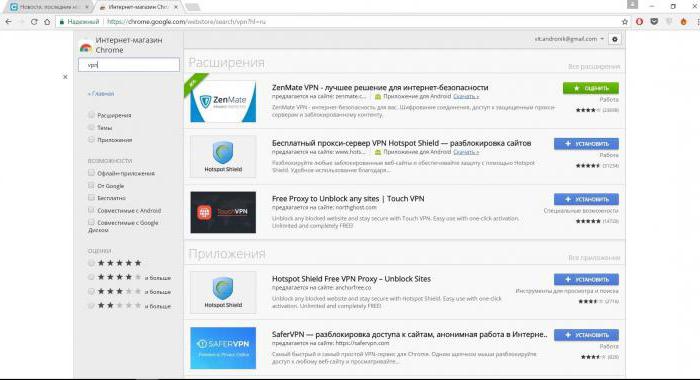Screen dimensions: 700x380
Task: Enable the От Google checkbox
Action: 92,185
